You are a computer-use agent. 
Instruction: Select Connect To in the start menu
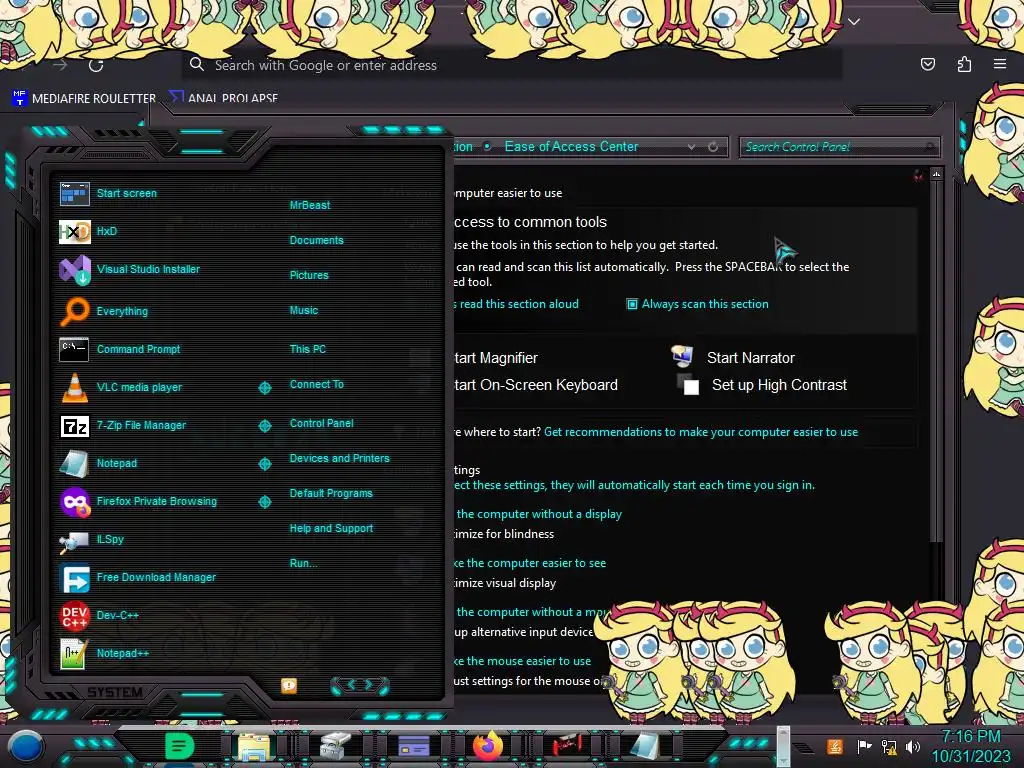click(x=316, y=384)
